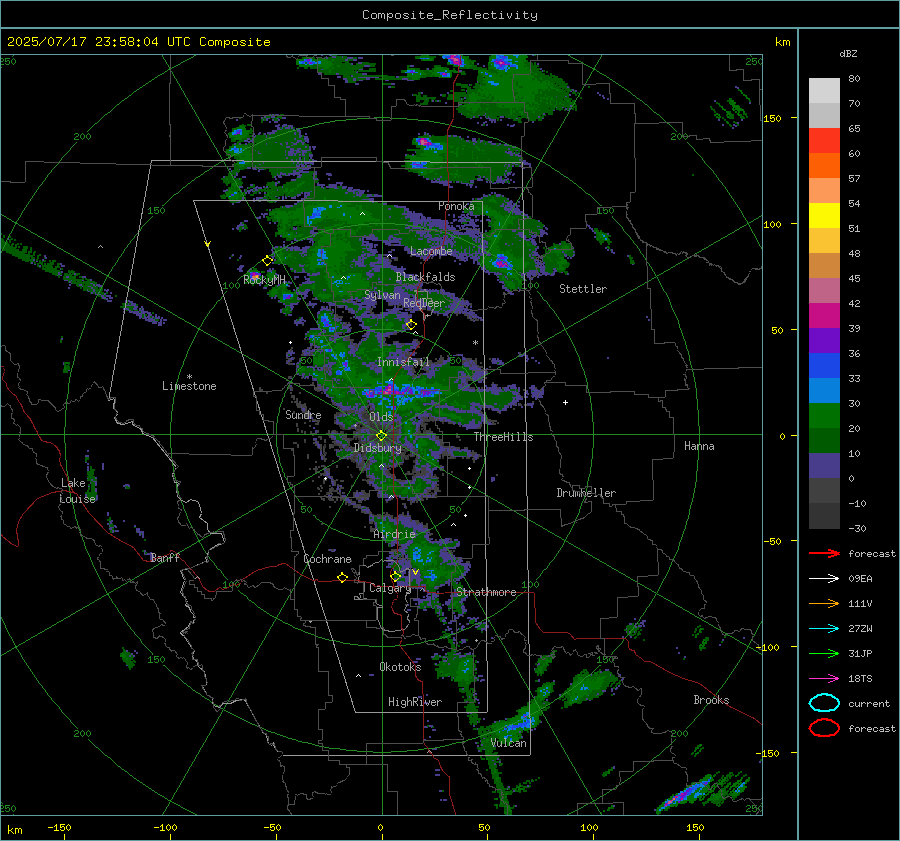Click the red forecast arrow in the legend
This screenshot has height=841, width=900.
coord(824,553)
